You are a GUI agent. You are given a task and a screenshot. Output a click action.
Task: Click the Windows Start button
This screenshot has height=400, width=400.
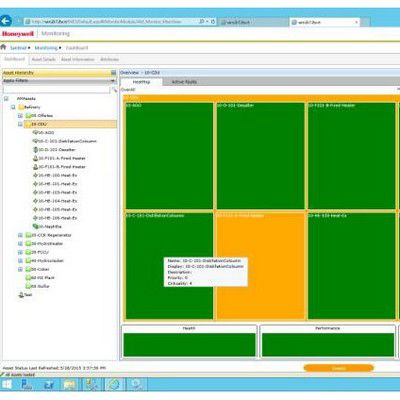point(7,385)
